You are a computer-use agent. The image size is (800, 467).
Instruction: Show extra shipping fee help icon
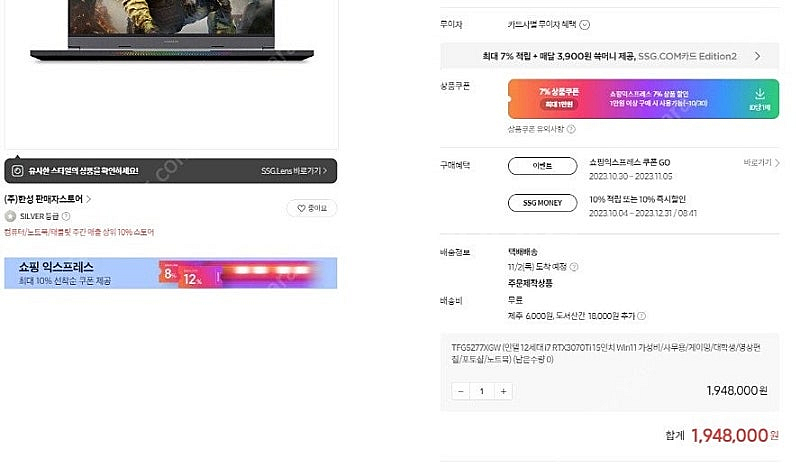(641, 316)
